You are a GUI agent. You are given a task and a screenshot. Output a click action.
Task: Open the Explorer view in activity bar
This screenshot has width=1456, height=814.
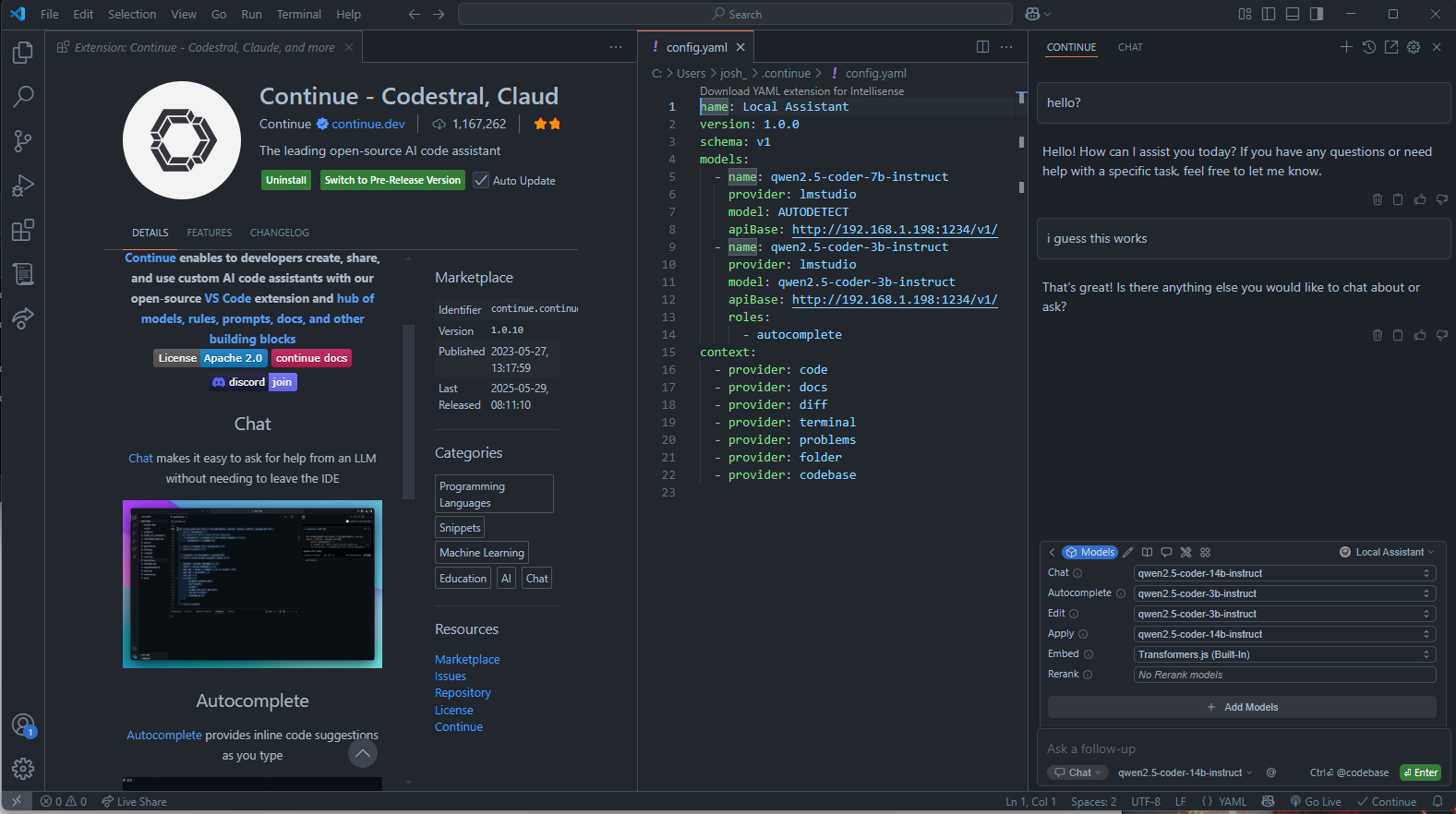coord(23,53)
